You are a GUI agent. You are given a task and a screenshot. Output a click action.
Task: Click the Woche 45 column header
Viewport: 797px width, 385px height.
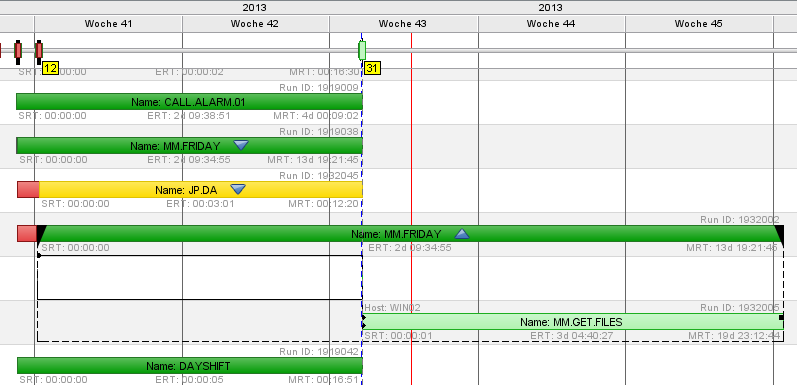pyautogui.click(x=699, y=23)
